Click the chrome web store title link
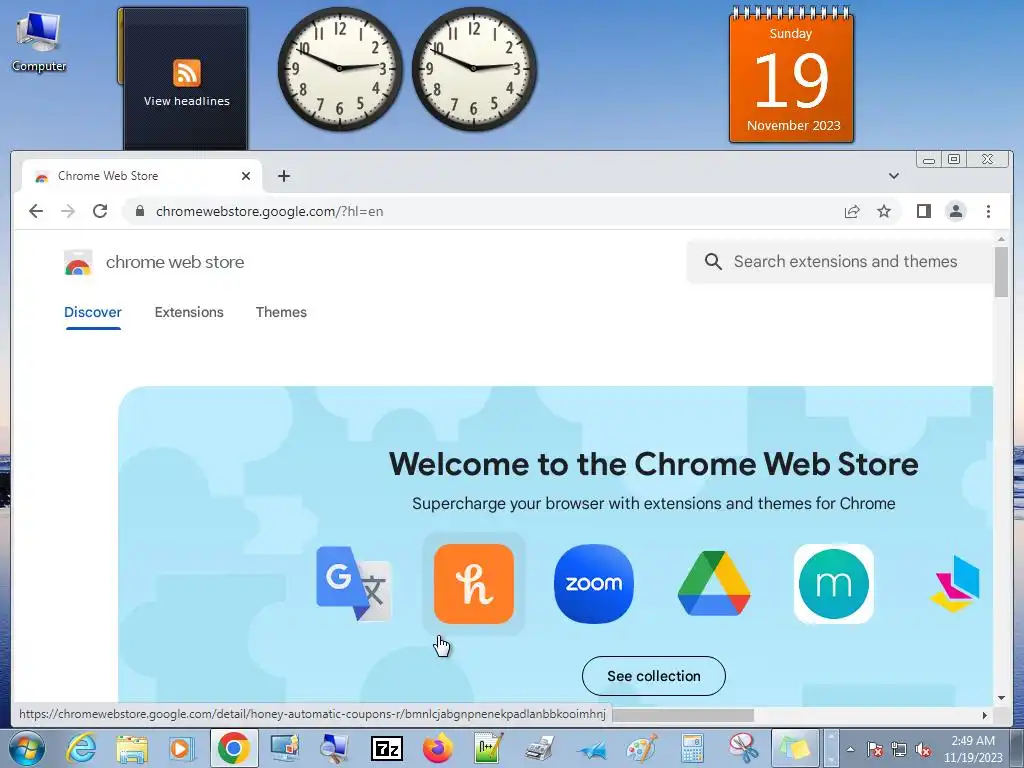1024x768 pixels. coord(175,262)
